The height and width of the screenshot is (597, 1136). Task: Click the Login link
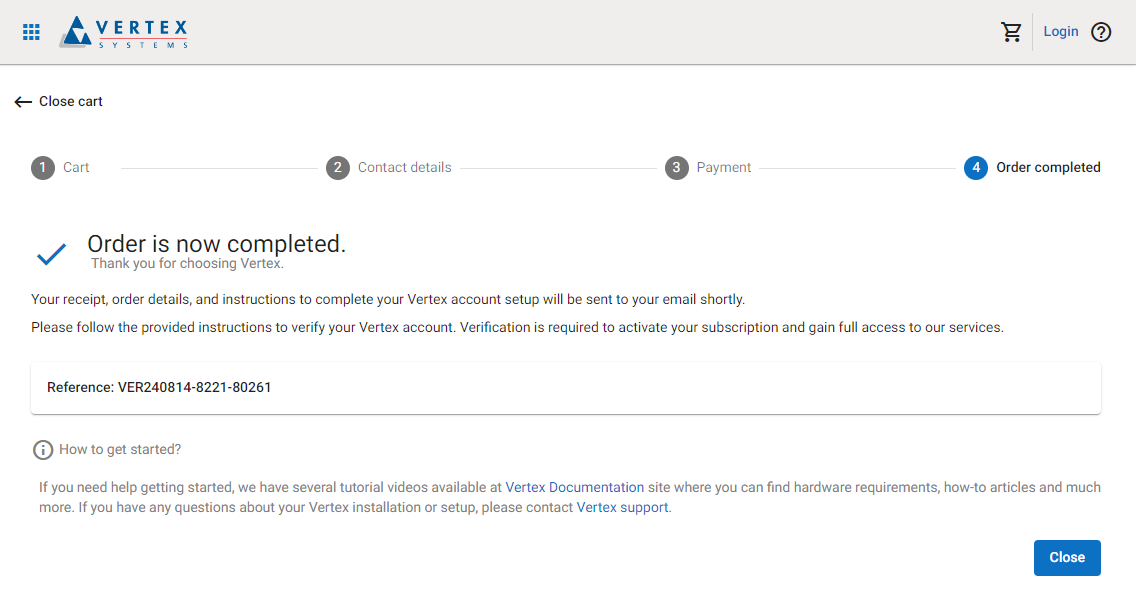pos(1060,32)
